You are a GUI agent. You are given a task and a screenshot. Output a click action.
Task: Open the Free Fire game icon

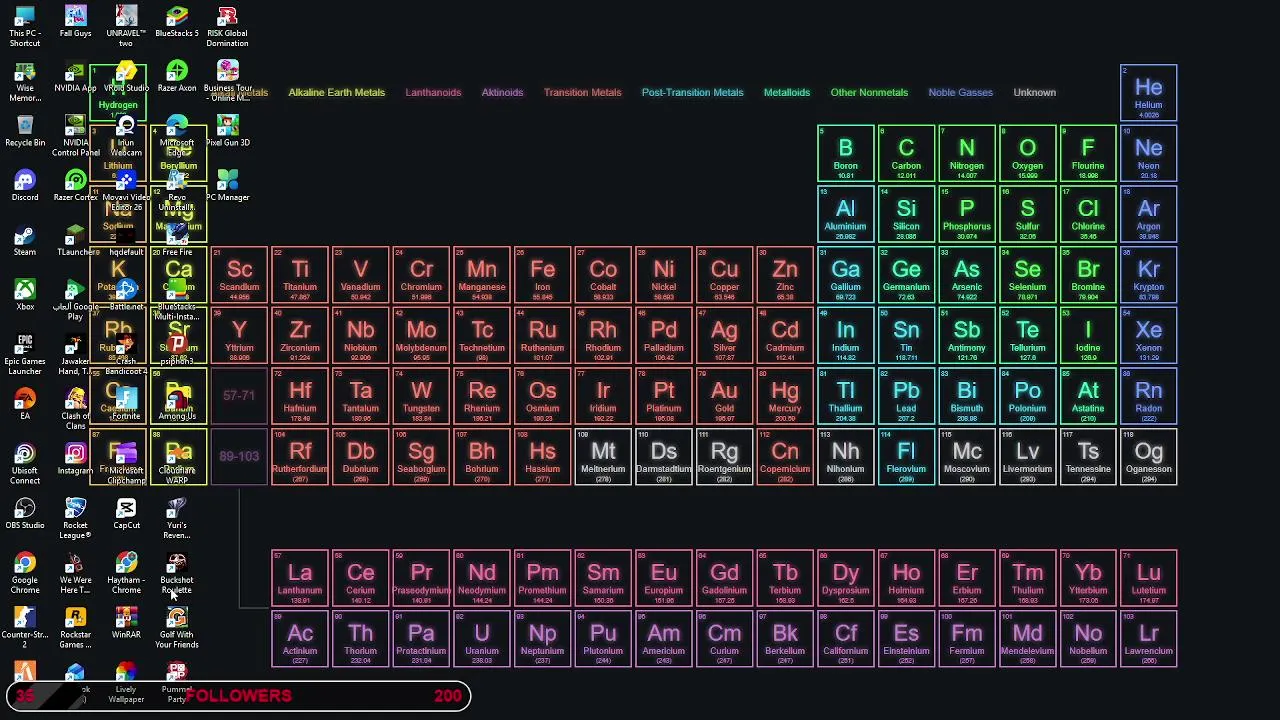click(x=177, y=241)
